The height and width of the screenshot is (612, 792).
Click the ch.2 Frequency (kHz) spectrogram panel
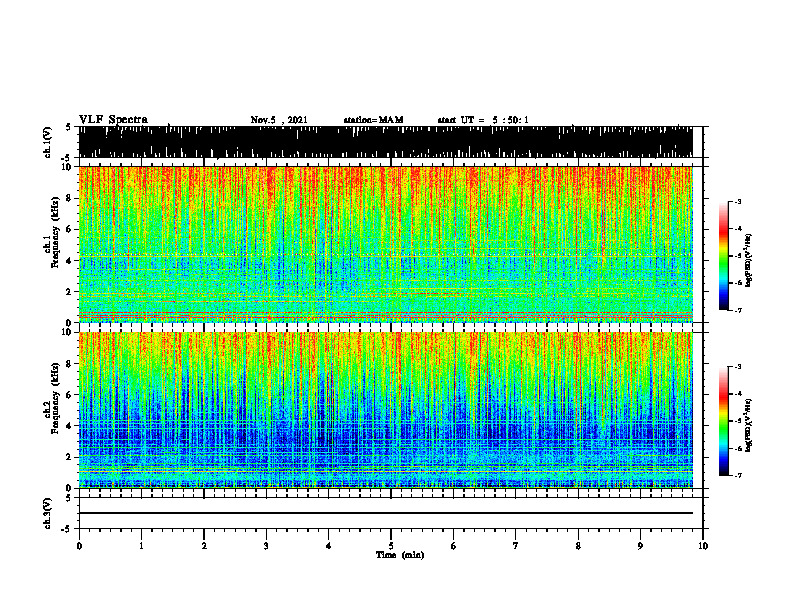(x=385, y=410)
